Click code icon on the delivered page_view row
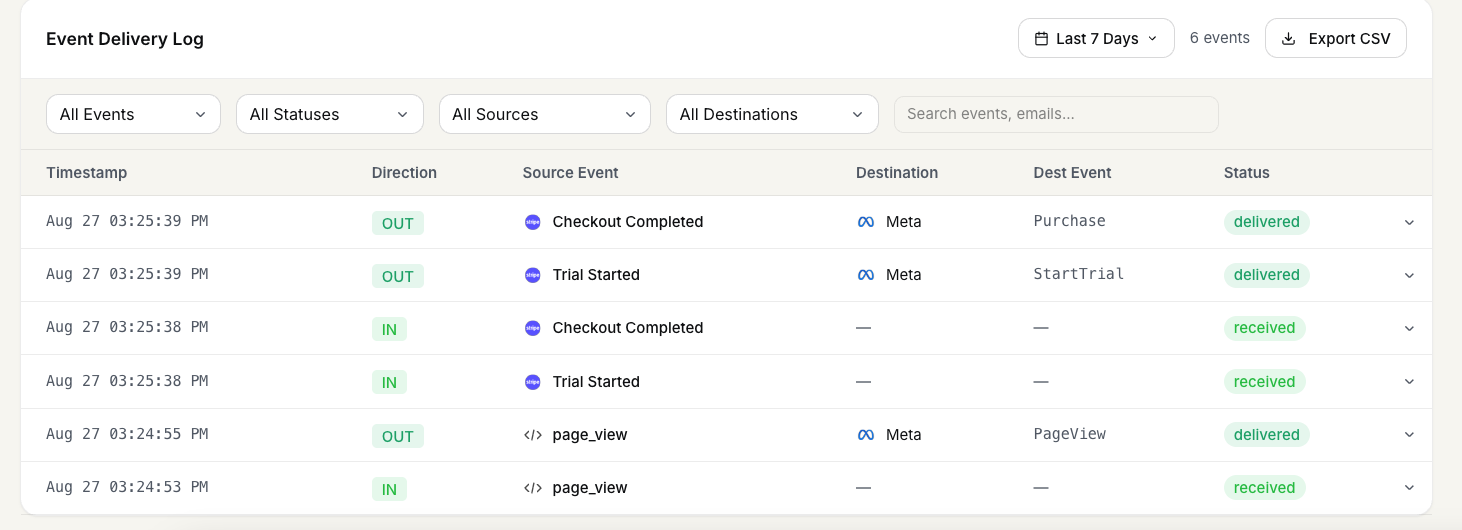 click(533, 435)
